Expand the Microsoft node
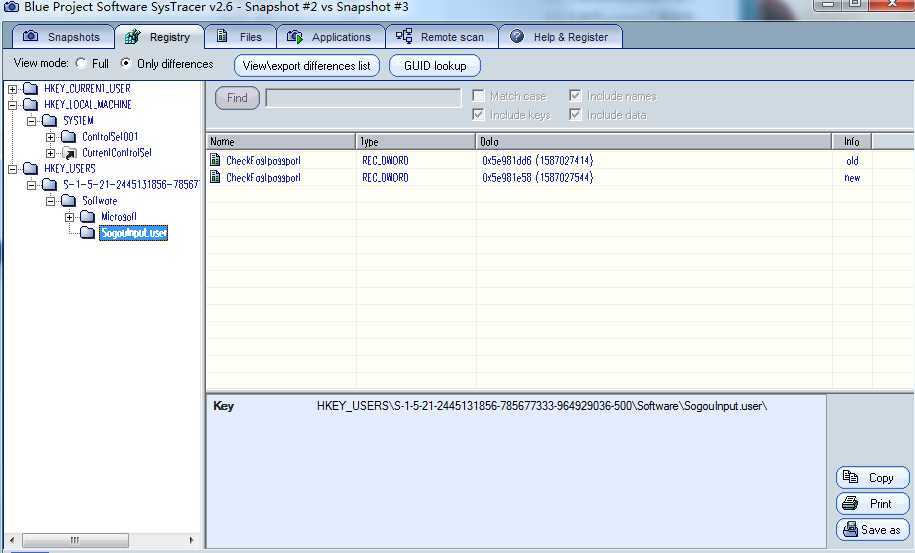 coord(69,218)
